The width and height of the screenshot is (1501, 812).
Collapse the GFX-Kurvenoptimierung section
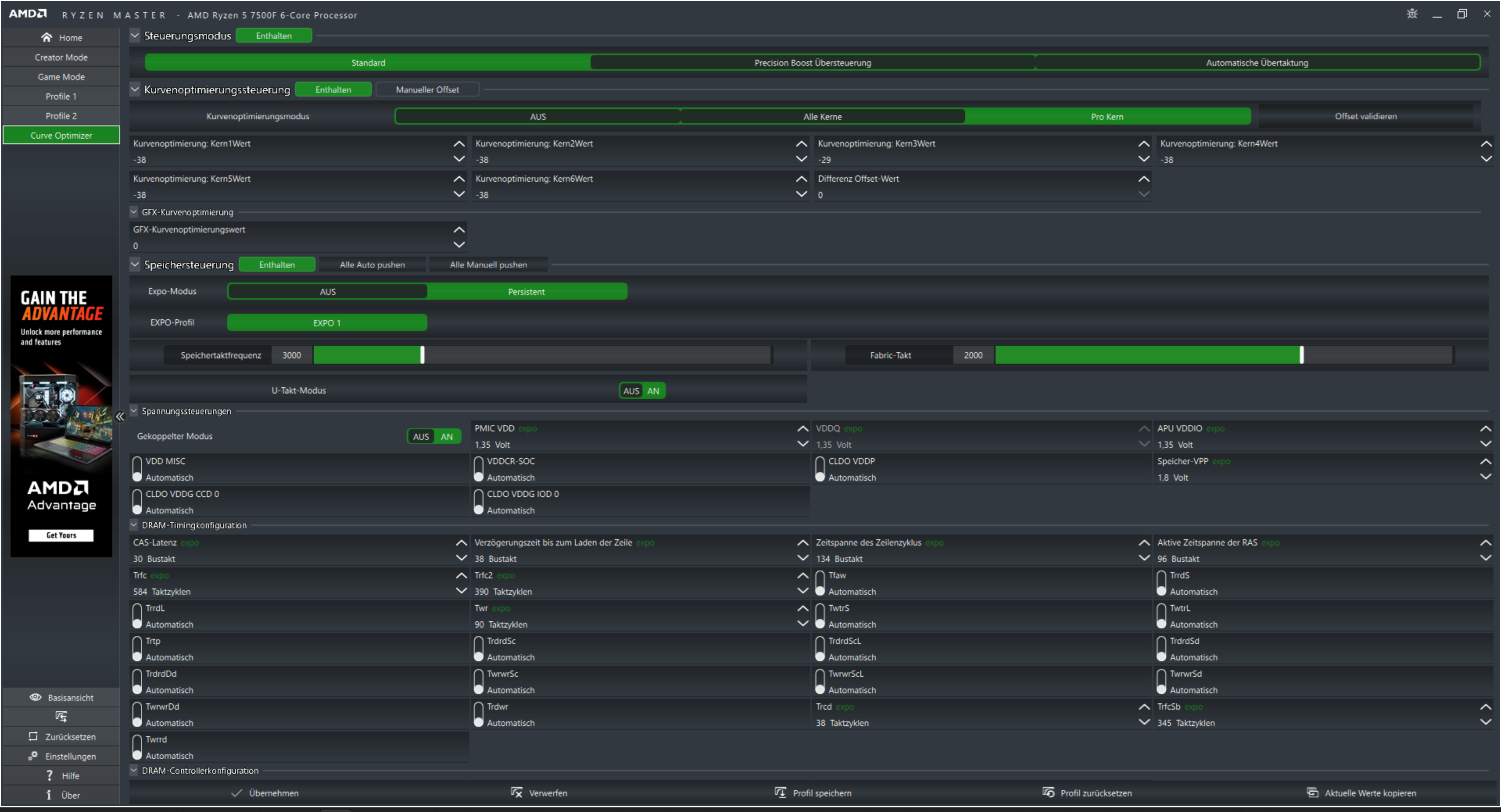click(x=133, y=211)
